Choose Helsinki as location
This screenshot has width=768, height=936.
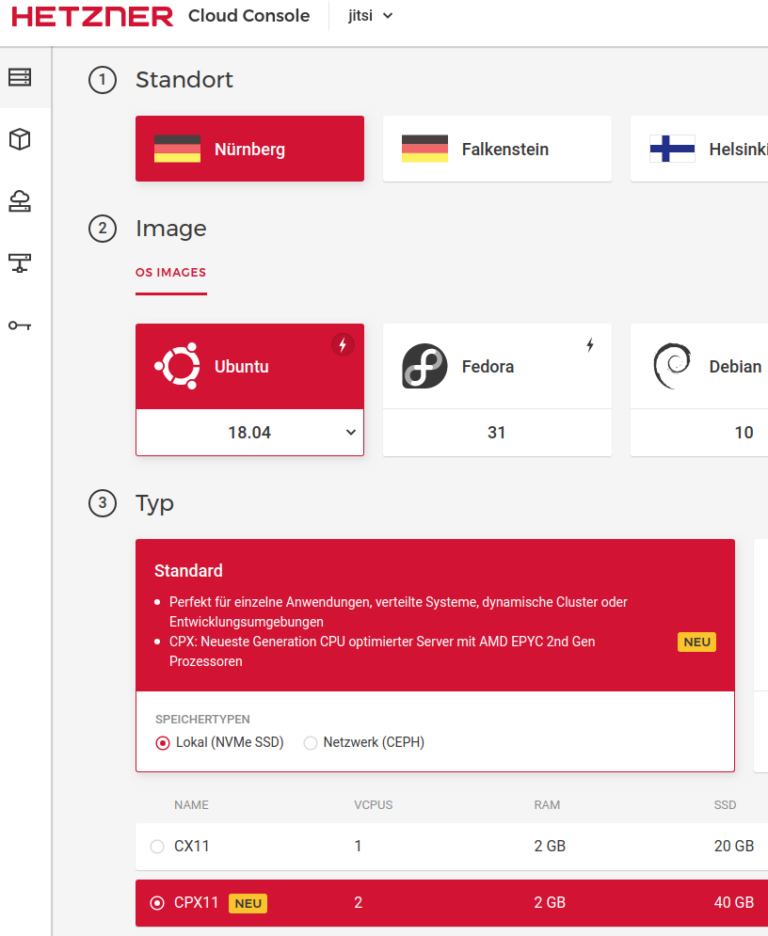tap(699, 149)
